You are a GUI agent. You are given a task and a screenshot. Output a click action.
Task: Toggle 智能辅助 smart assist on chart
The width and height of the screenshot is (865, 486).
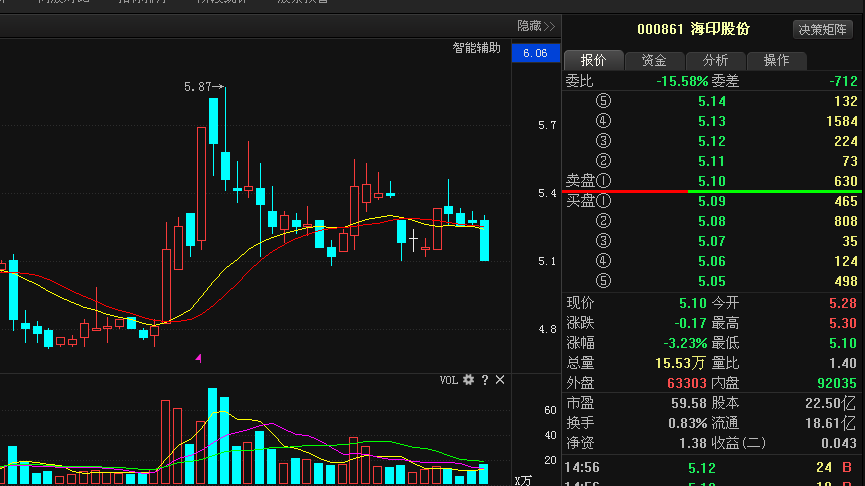point(476,47)
